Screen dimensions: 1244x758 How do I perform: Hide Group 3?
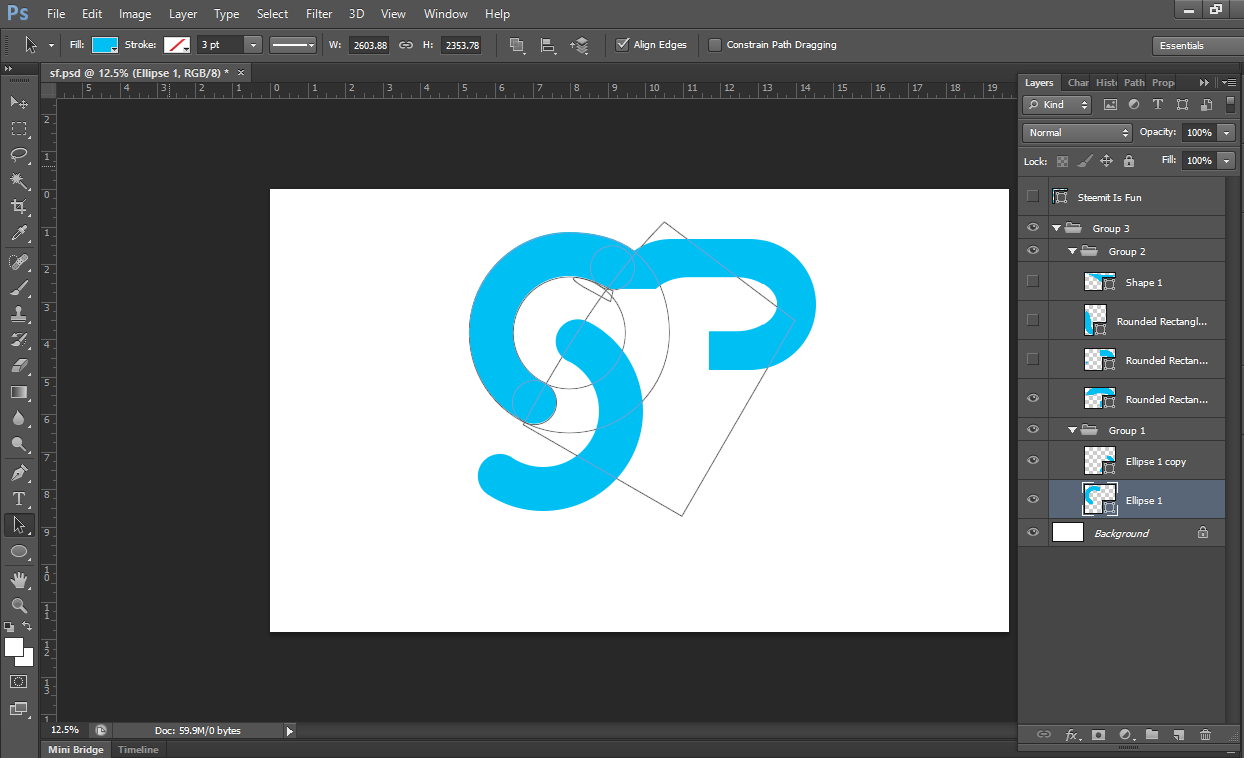pos(1033,228)
